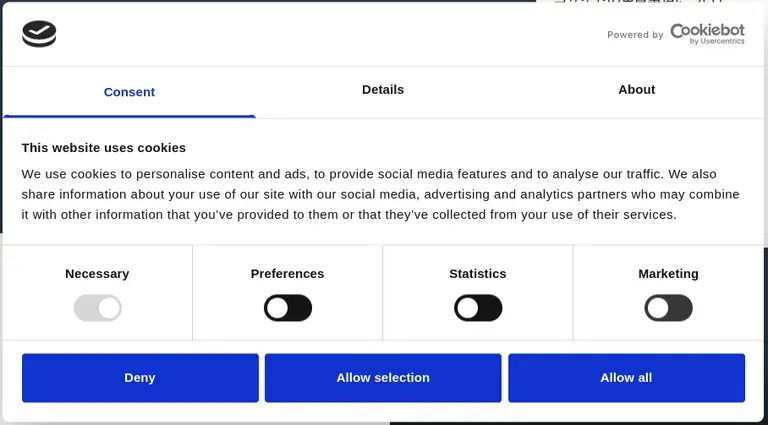This screenshot has width=768, height=425.
Task: Accept cookies with Allow all button
Action: point(626,378)
